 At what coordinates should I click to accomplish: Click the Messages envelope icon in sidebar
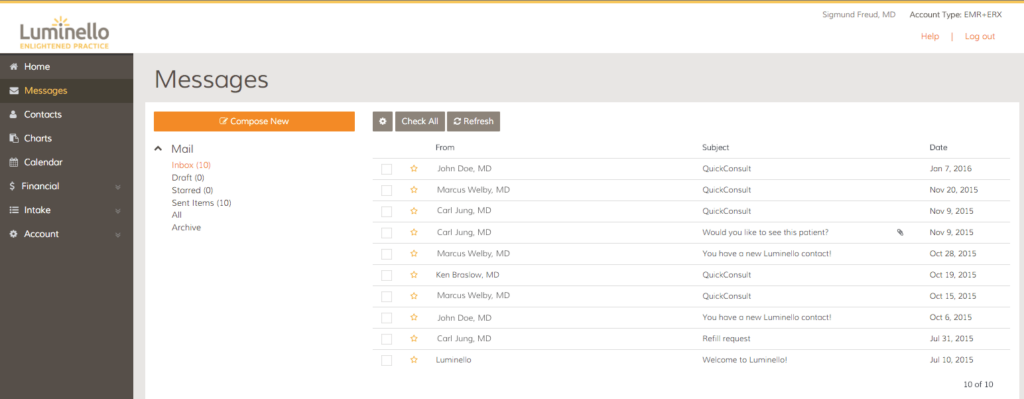point(14,91)
